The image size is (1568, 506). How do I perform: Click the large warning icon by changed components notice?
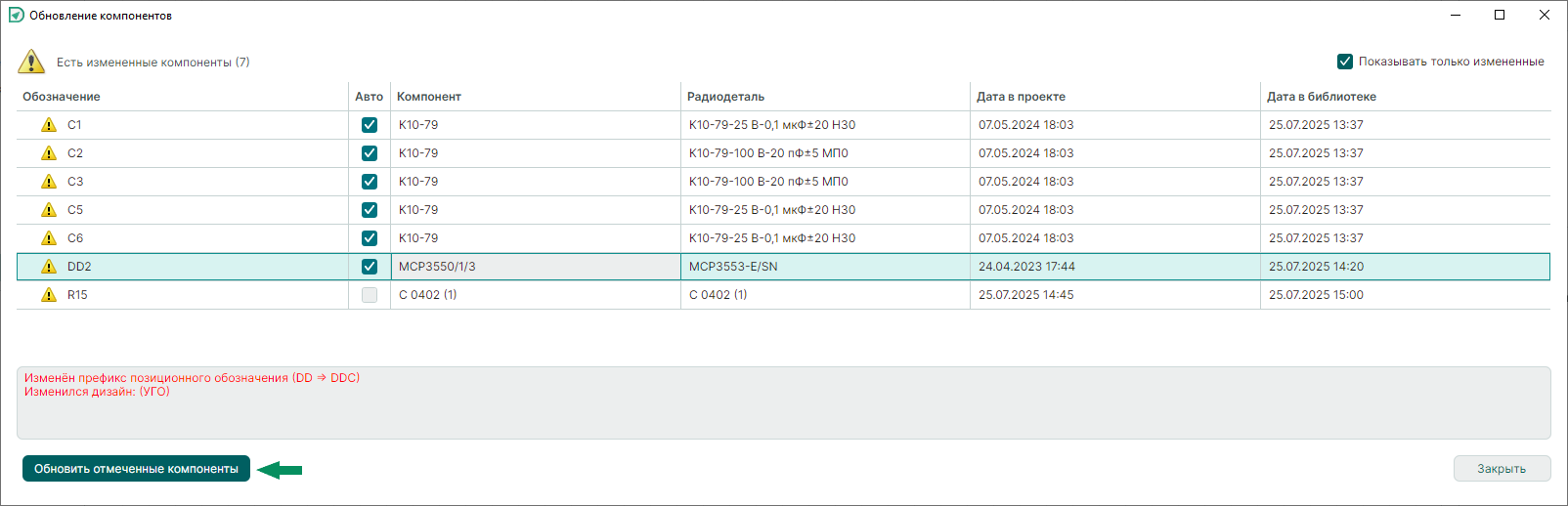31,62
